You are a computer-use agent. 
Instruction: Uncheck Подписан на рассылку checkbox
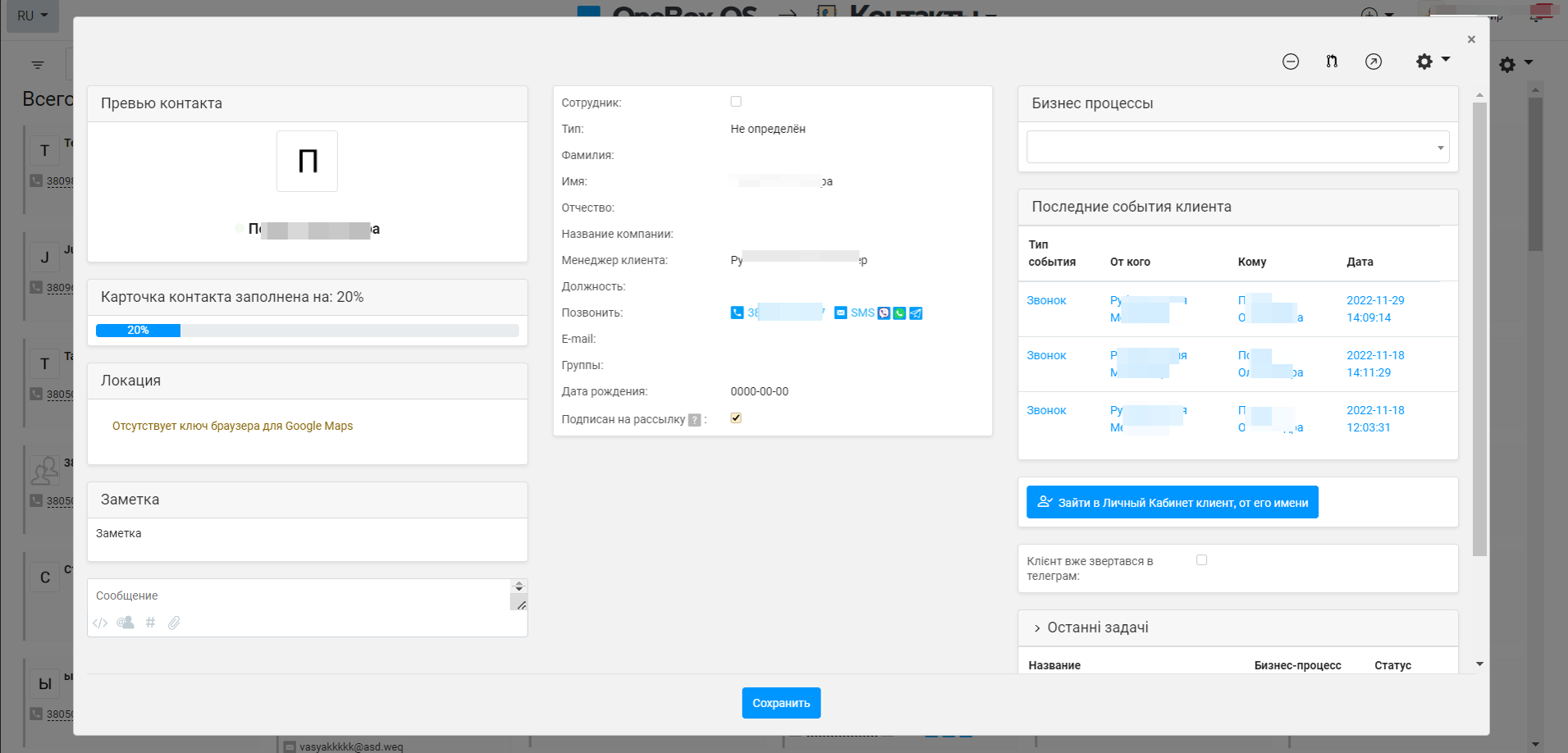(x=736, y=418)
